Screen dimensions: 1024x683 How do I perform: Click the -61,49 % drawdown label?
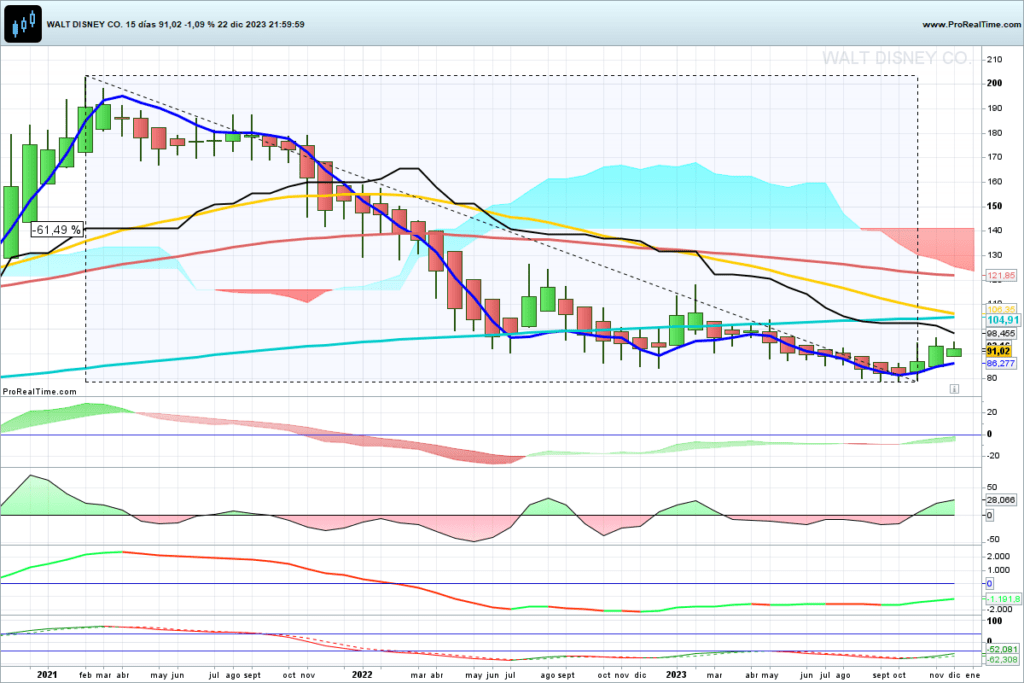coord(57,230)
